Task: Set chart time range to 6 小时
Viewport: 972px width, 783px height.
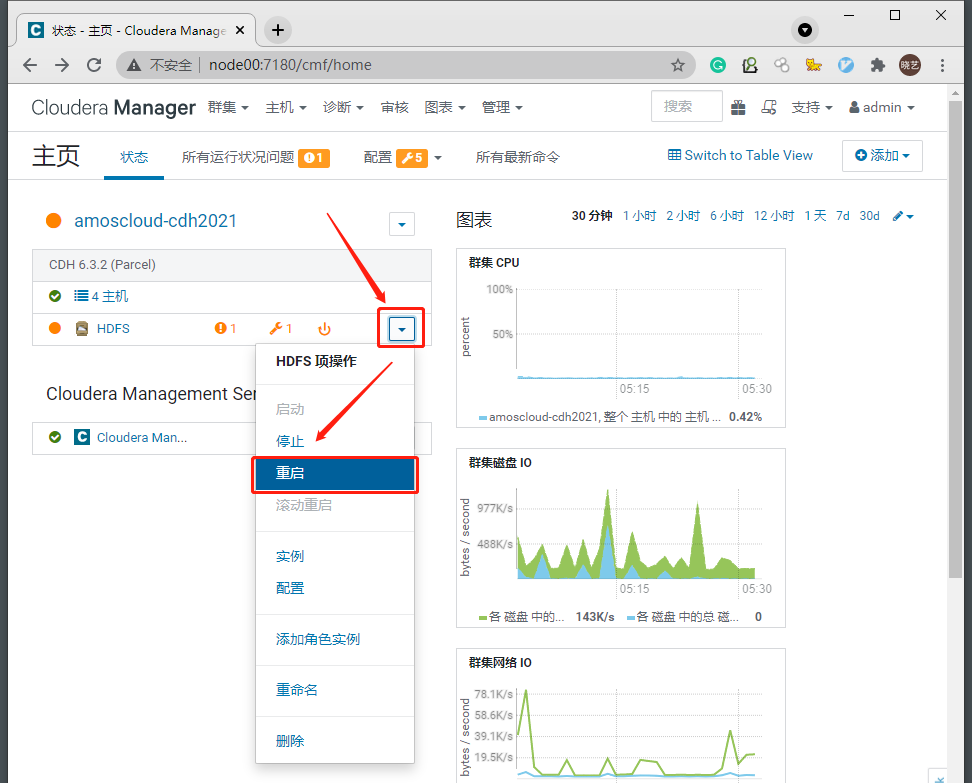Action: click(x=727, y=216)
